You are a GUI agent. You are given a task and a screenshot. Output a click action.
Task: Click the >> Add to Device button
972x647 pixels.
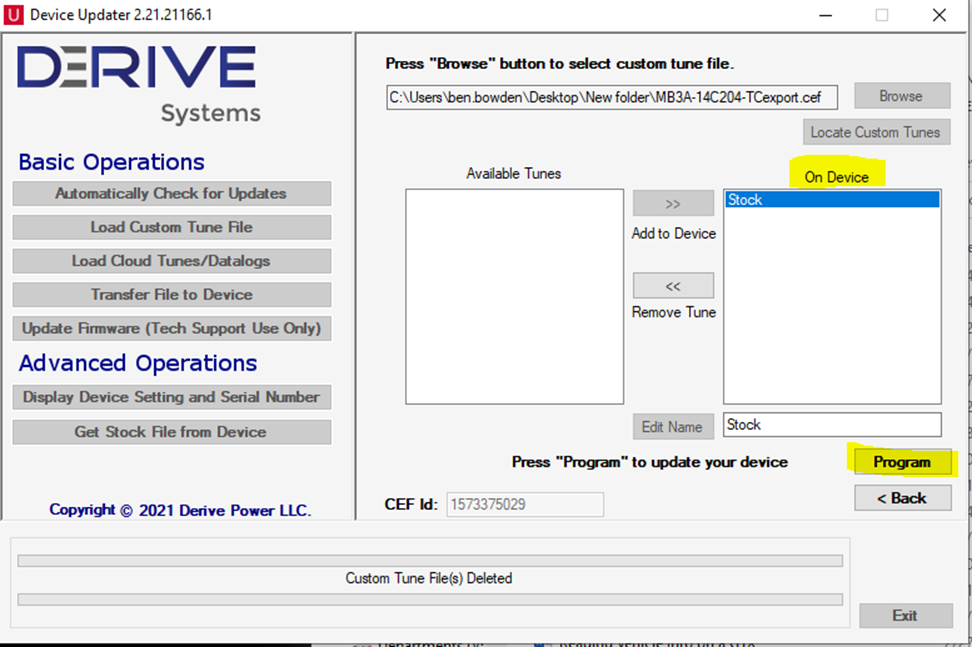point(673,203)
